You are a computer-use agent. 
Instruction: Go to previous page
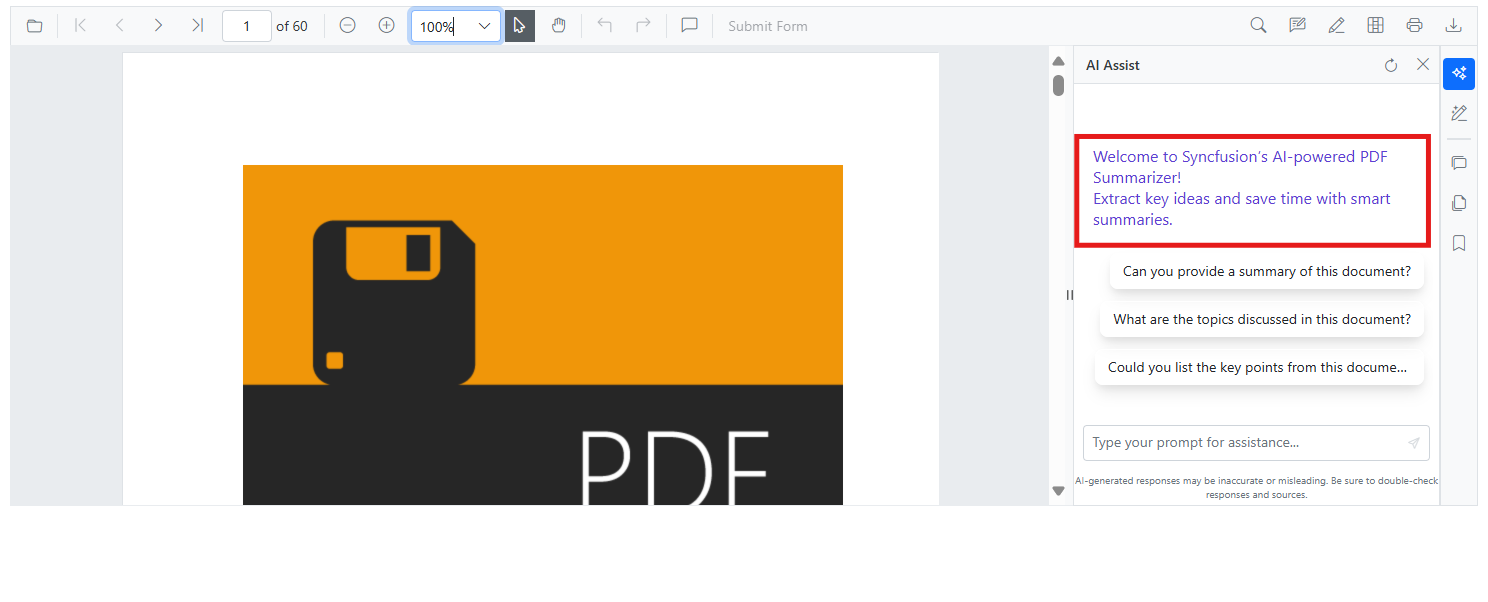119,26
